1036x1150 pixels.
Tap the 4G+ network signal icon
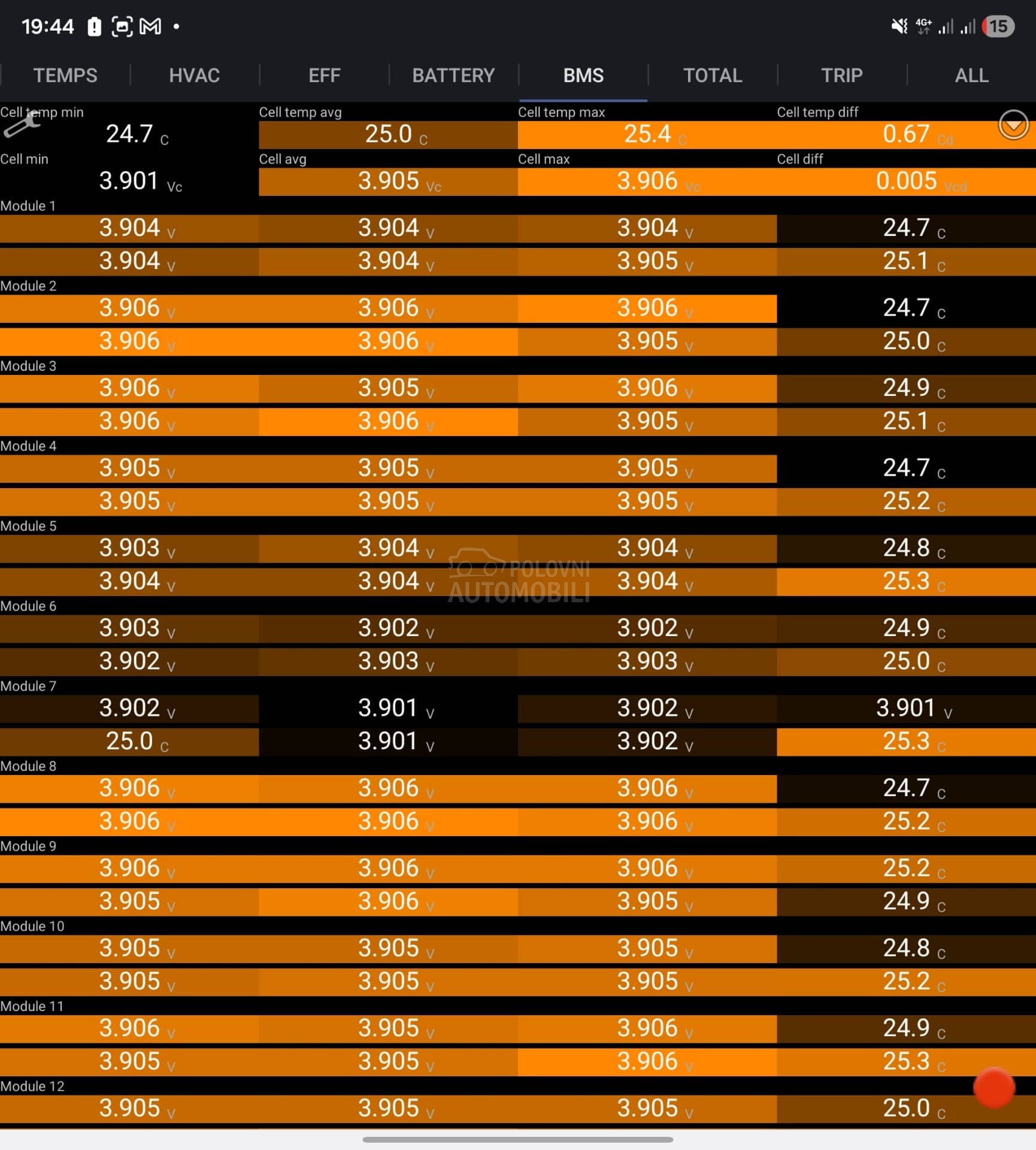point(923,26)
